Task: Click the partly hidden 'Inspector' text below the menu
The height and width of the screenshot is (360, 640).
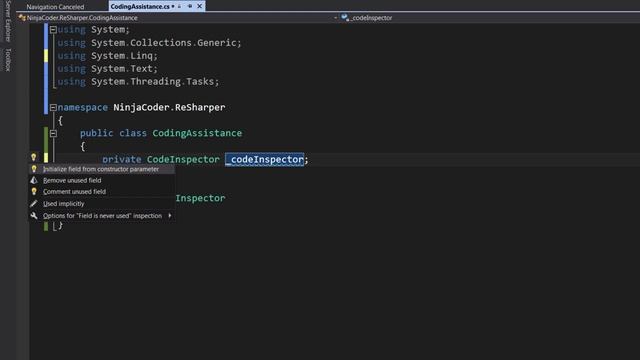Action: [x=200, y=198]
